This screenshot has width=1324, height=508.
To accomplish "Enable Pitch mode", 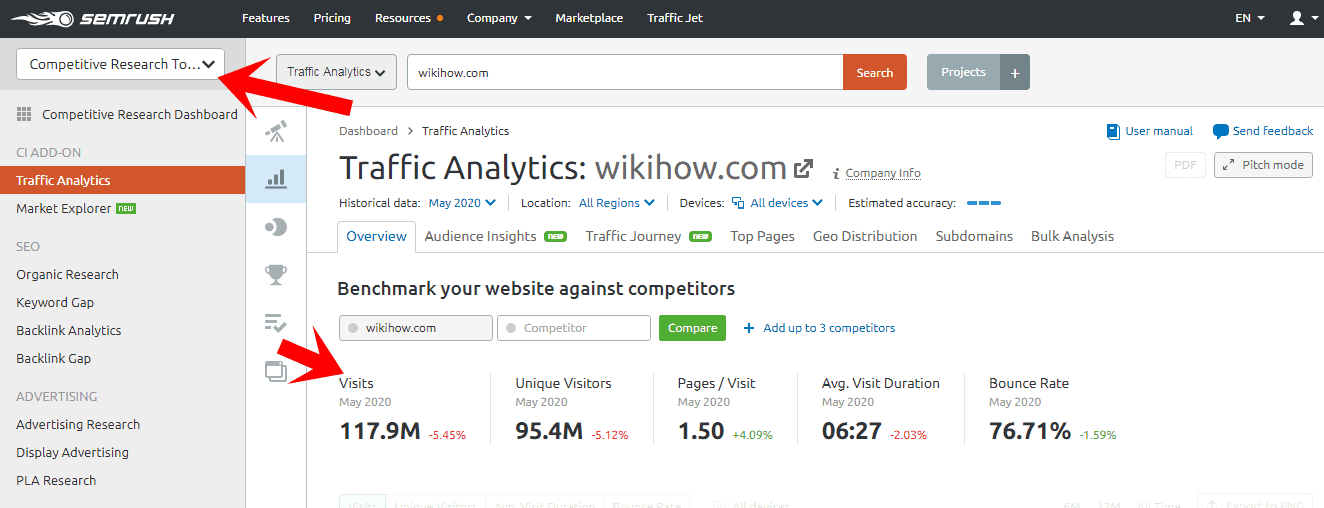I will tap(1263, 165).
